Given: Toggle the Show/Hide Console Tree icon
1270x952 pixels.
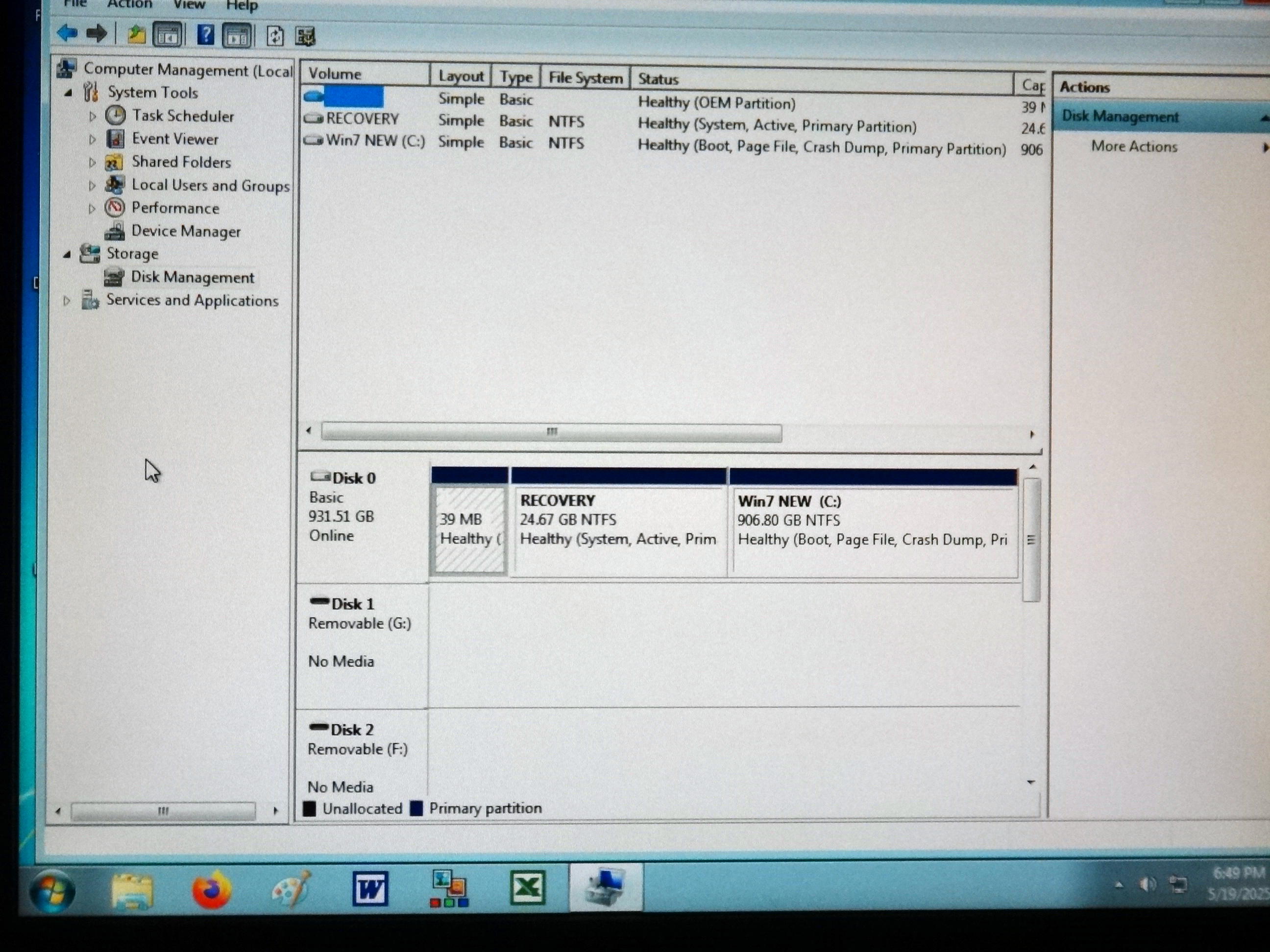Looking at the screenshot, I should [x=168, y=35].
